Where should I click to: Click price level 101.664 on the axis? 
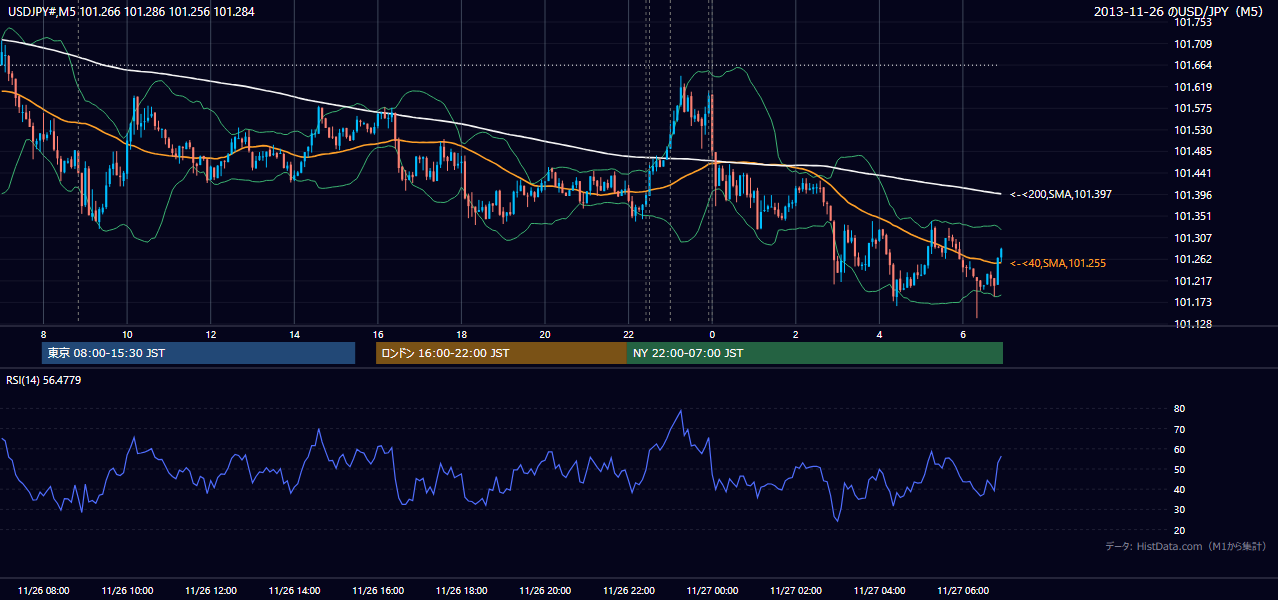pyautogui.click(x=1193, y=65)
